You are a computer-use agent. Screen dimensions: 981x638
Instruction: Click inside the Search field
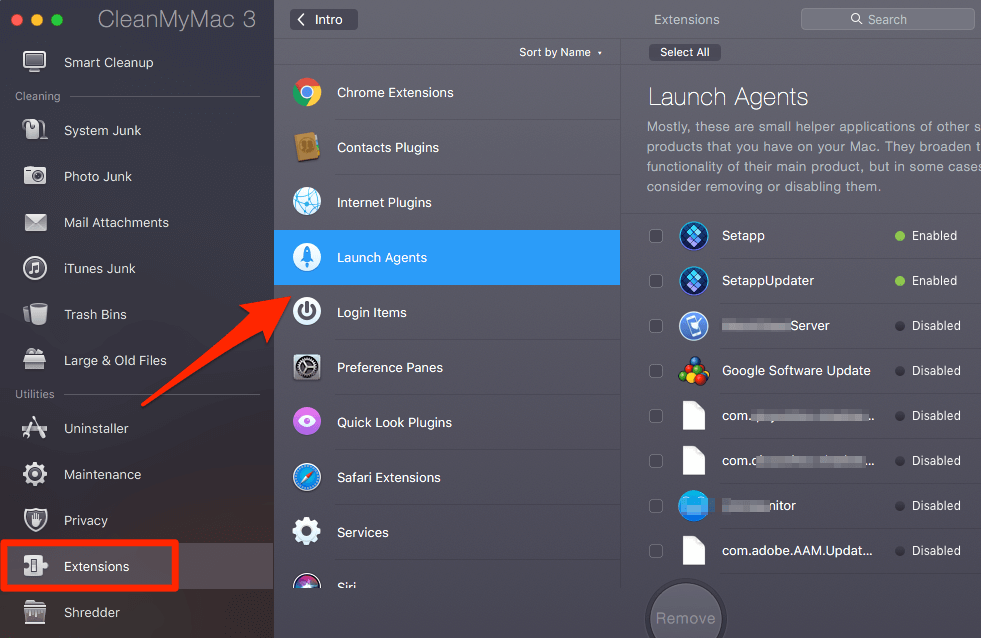(887, 19)
